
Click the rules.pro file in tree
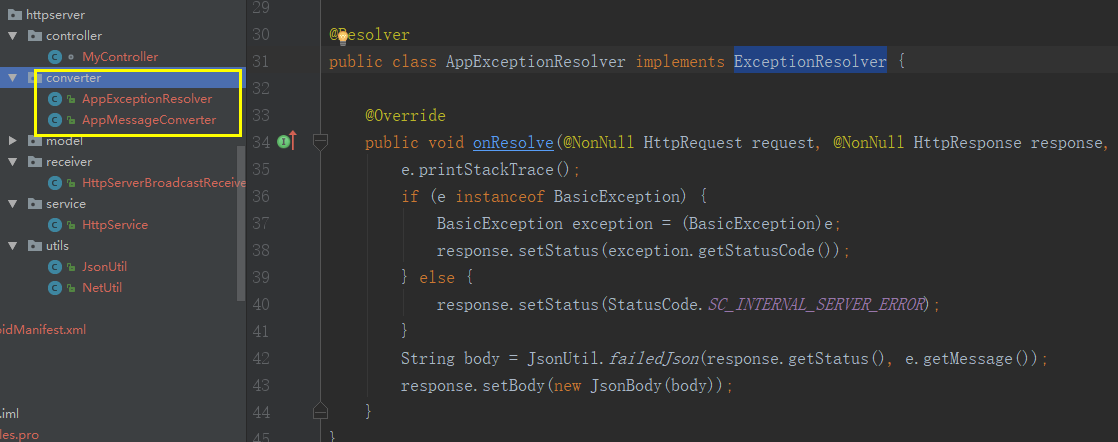tap(19, 435)
